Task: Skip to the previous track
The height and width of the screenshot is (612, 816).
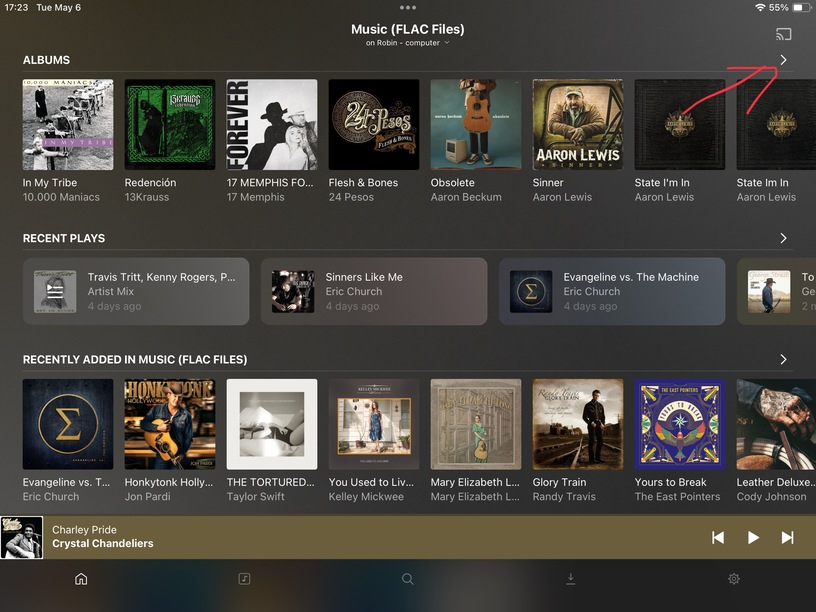Action: point(718,538)
